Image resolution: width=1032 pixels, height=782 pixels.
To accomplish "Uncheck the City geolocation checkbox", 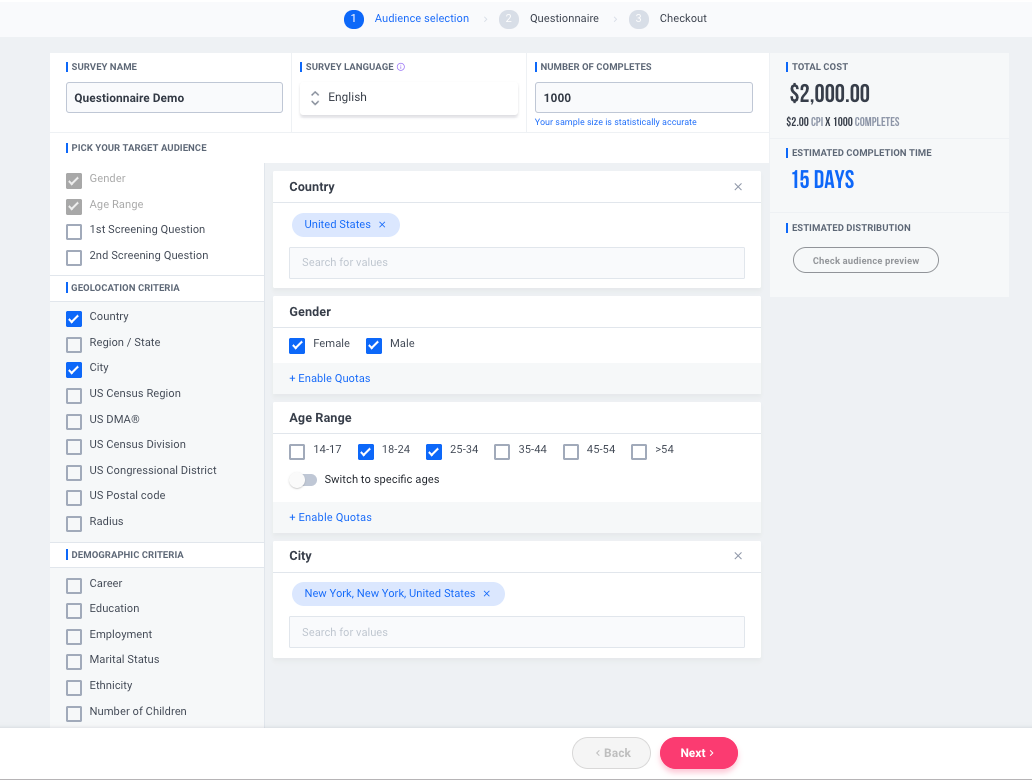I will (x=74, y=370).
